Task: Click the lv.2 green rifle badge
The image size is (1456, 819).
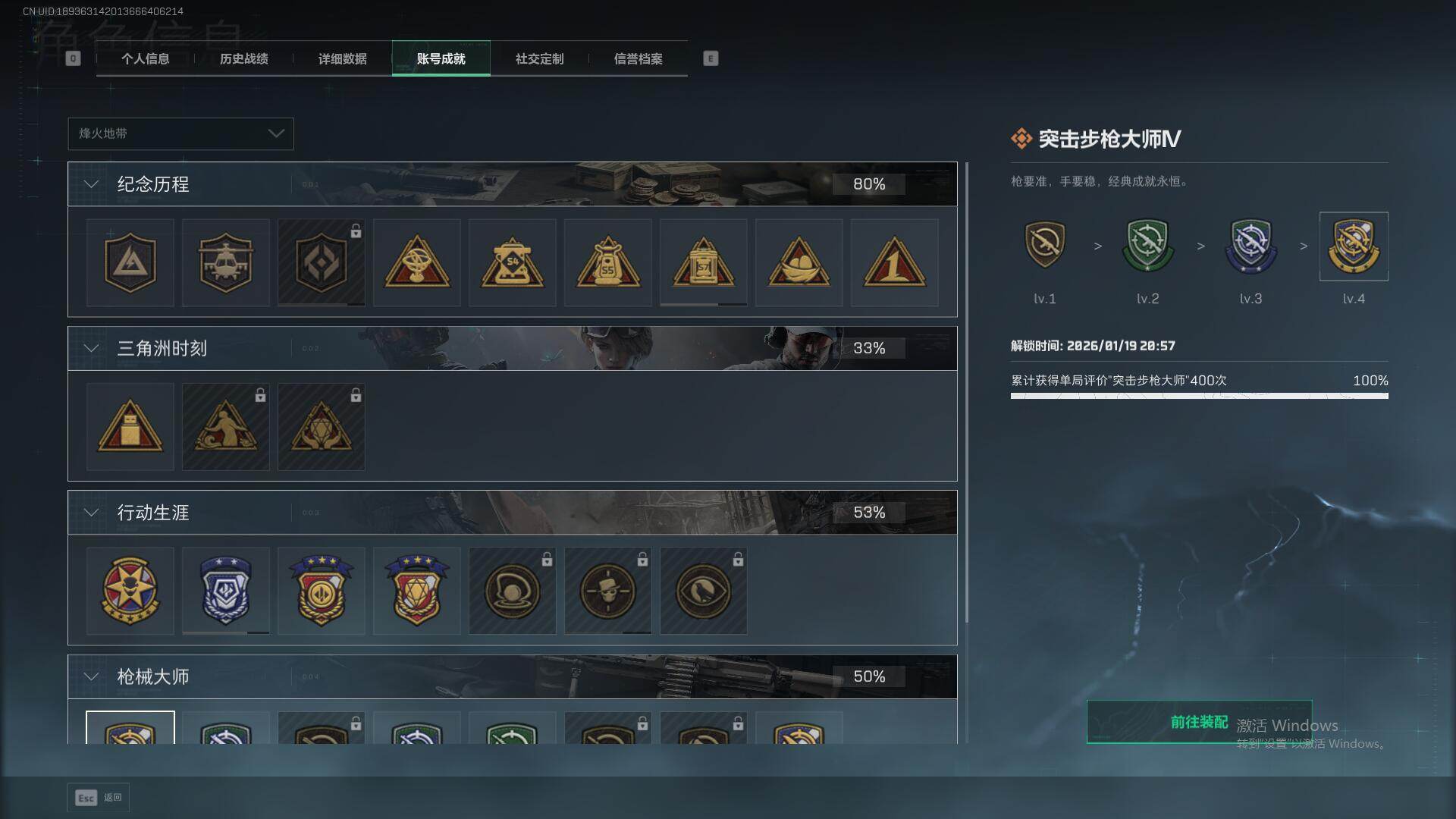Action: [1147, 246]
